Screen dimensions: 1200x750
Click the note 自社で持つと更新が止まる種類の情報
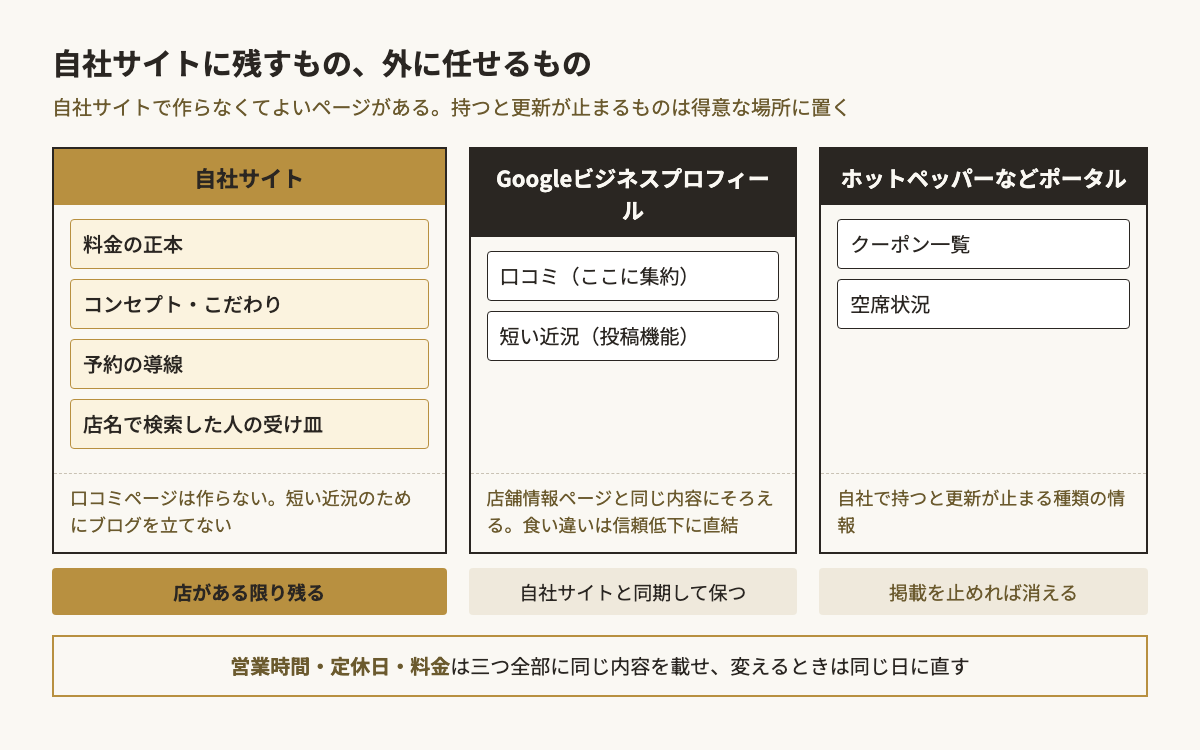pyautogui.click(x=981, y=511)
